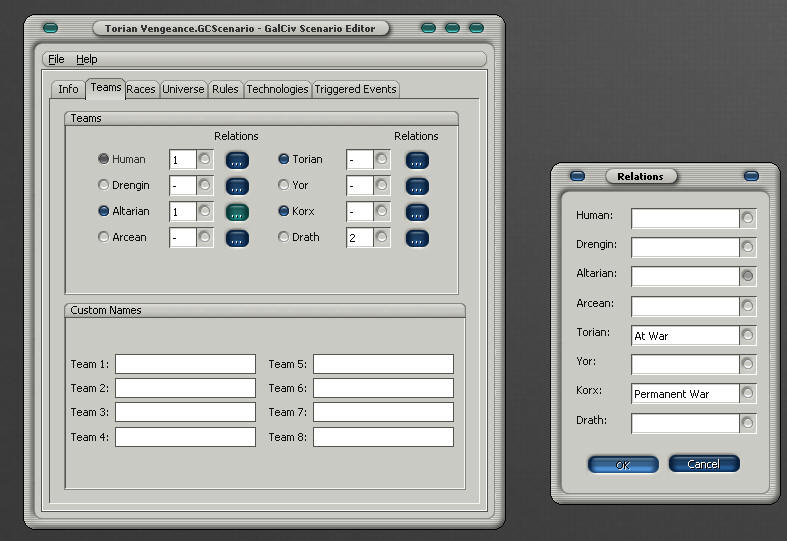Image resolution: width=787 pixels, height=541 pixels.
Task: Click the Team 8 custom name field
Action: pos(383,437)
